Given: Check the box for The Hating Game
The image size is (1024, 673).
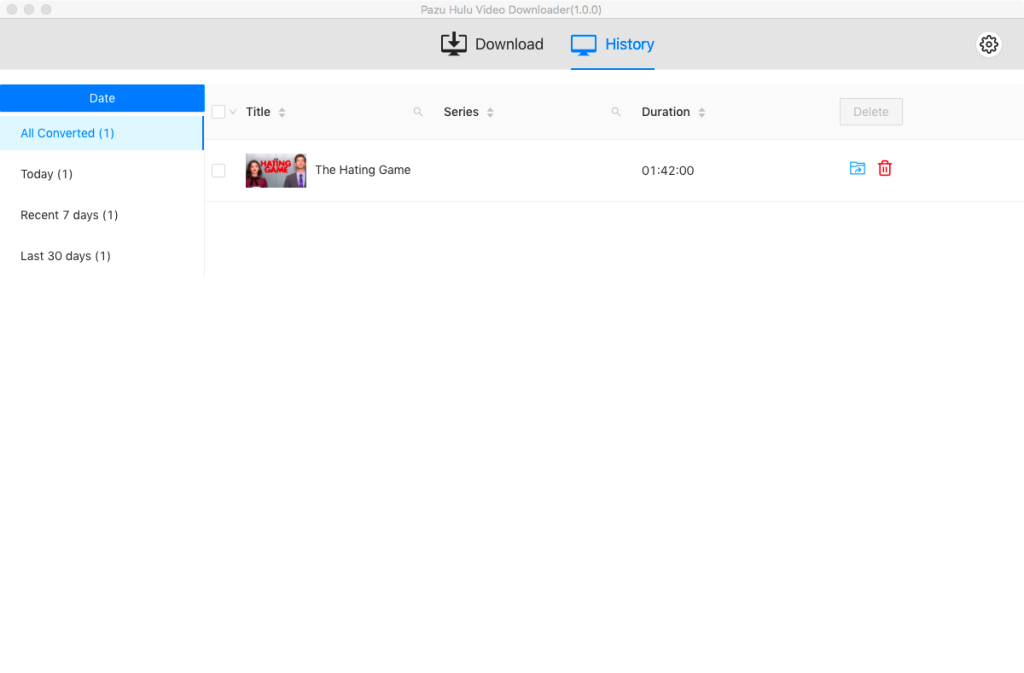Looking at the screenshot, I should (219, 170).
